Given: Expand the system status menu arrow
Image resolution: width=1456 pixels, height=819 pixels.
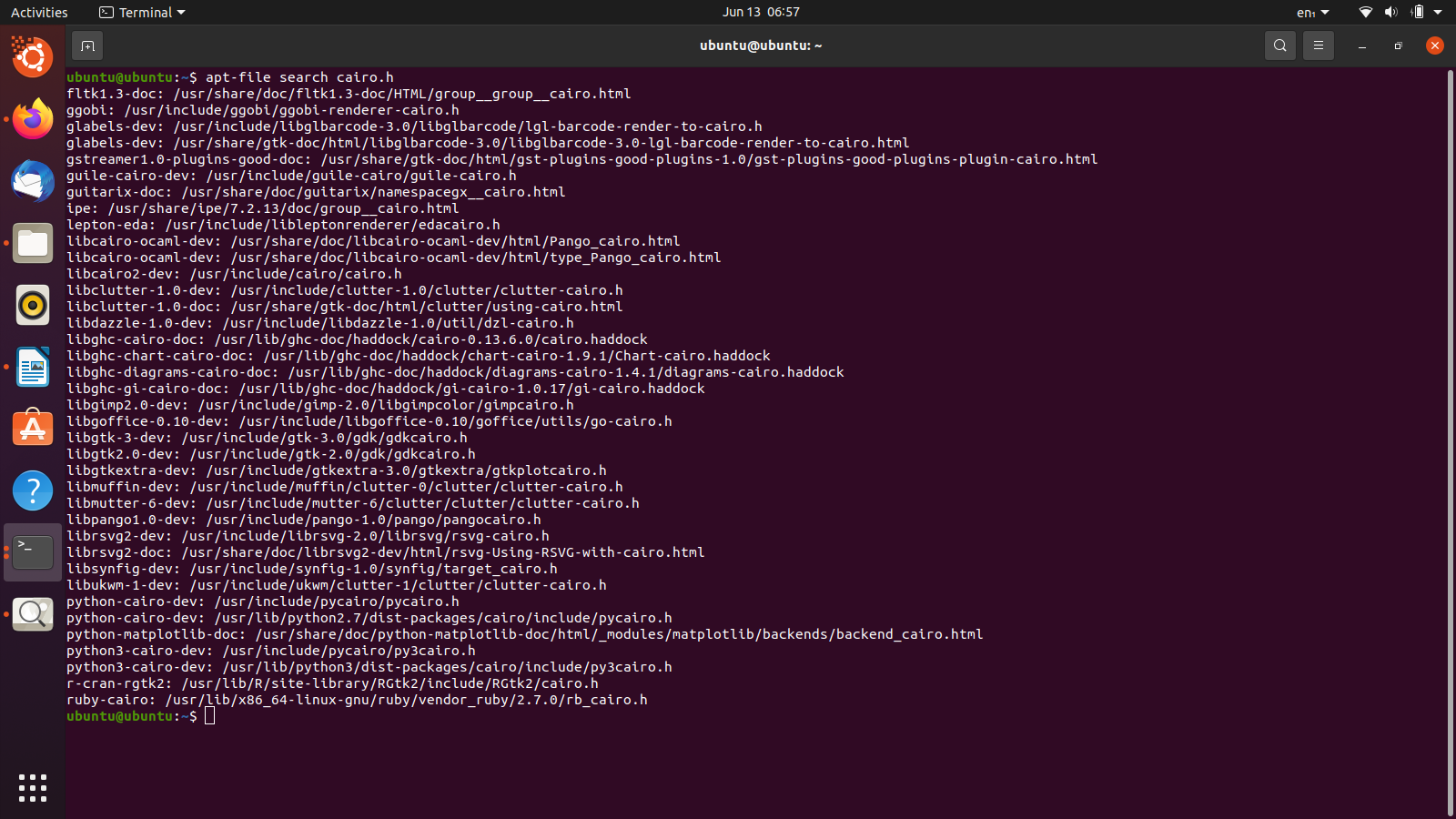Looking at the screenshot, I should pyautogui.click(x=1438, y=13).
